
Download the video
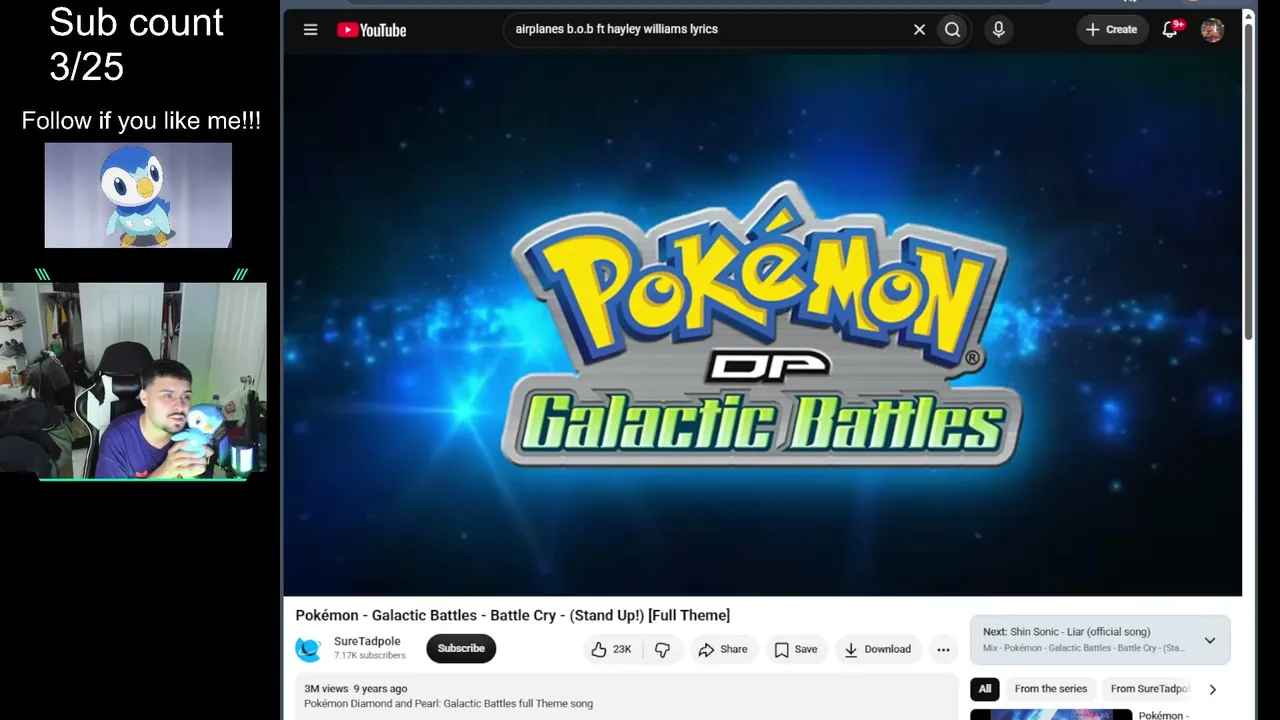[x=877, y=649]
